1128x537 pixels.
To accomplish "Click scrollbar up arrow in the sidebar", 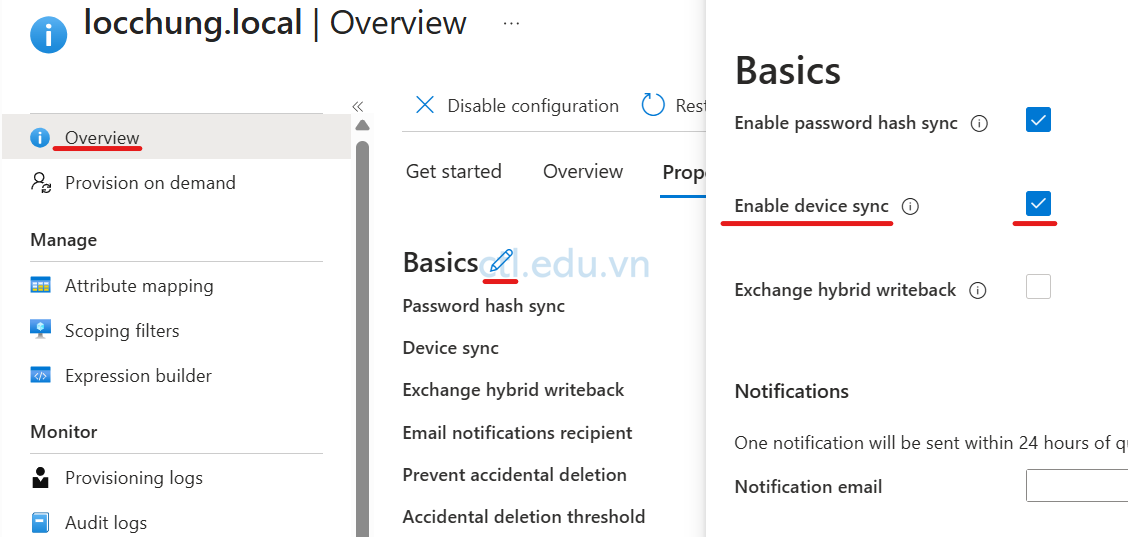I will (363, 125).
